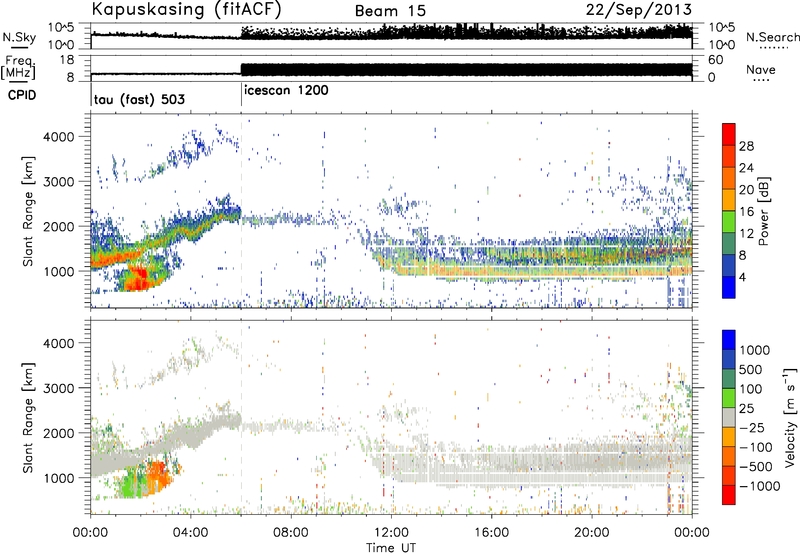Image resolution: width=800 pixels, height=554 pixels.
Task: Click the blue bottom of power colorbar
Action: (729, 287)
